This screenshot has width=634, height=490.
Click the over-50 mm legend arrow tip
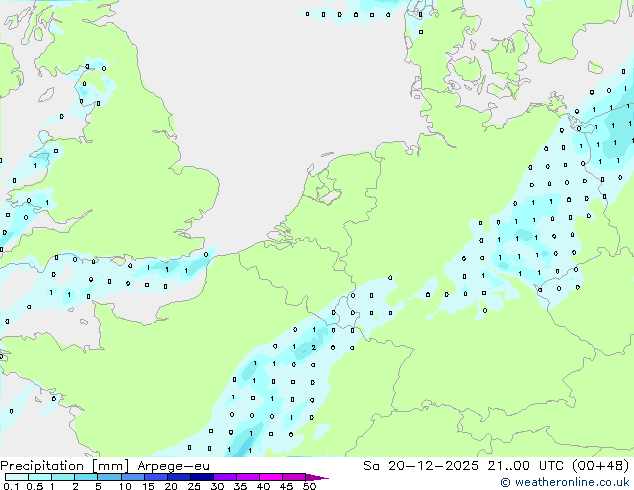click(317, 477)
